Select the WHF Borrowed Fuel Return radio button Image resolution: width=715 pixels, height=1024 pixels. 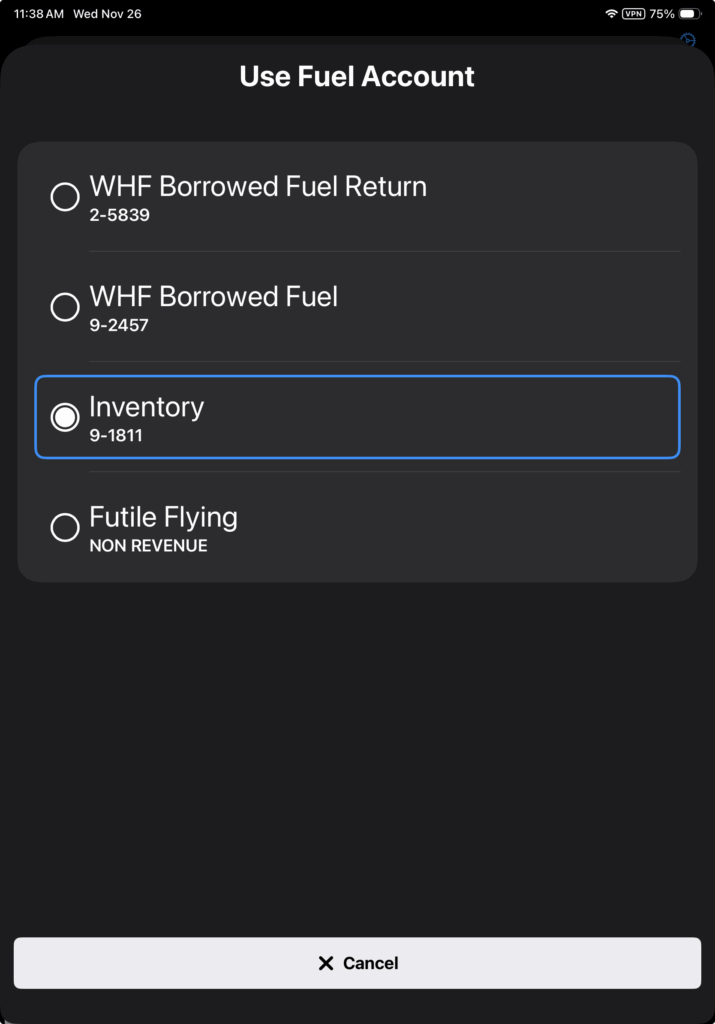point(65,197)
